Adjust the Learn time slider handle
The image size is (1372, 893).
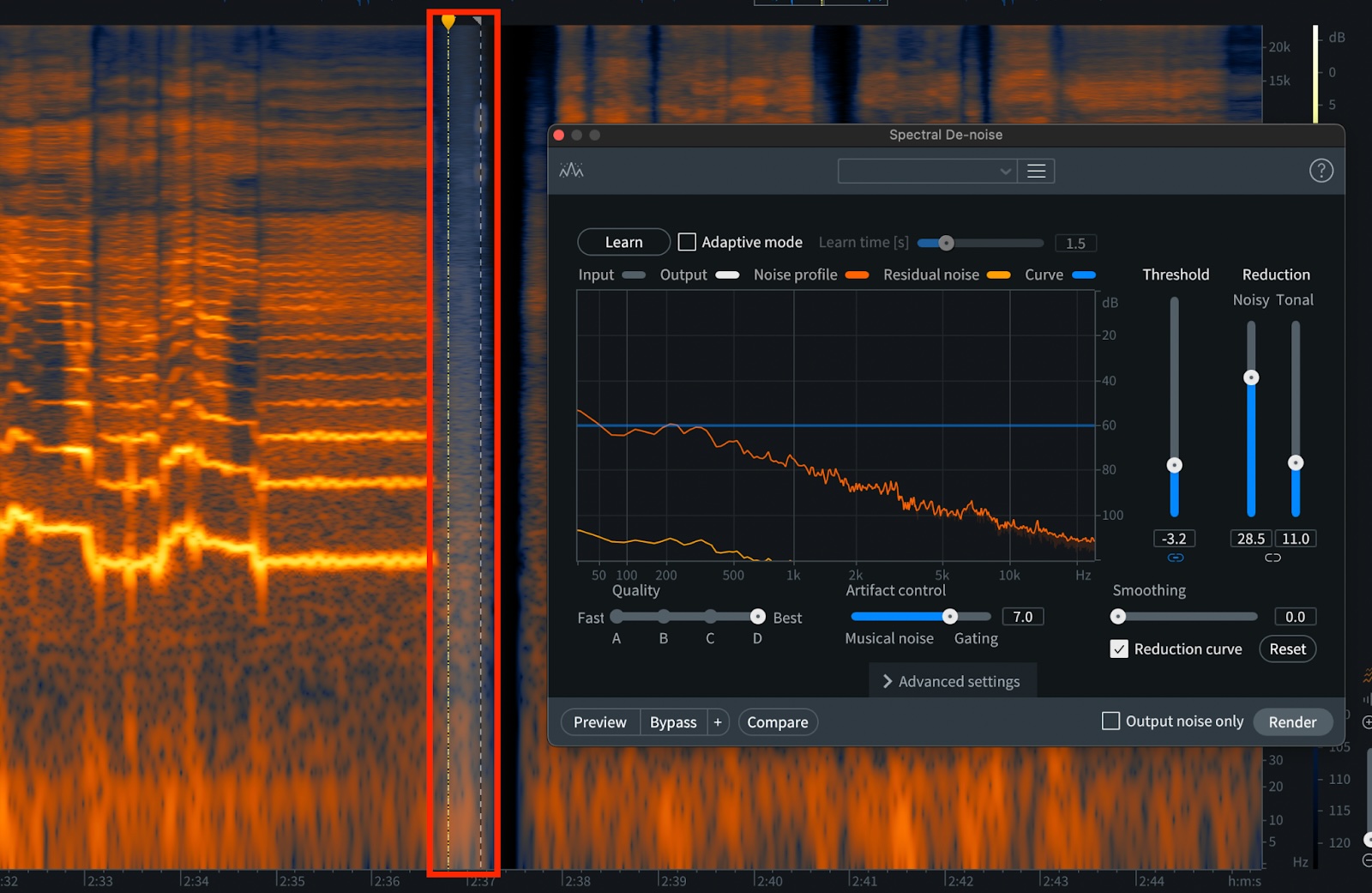[946, 243]
